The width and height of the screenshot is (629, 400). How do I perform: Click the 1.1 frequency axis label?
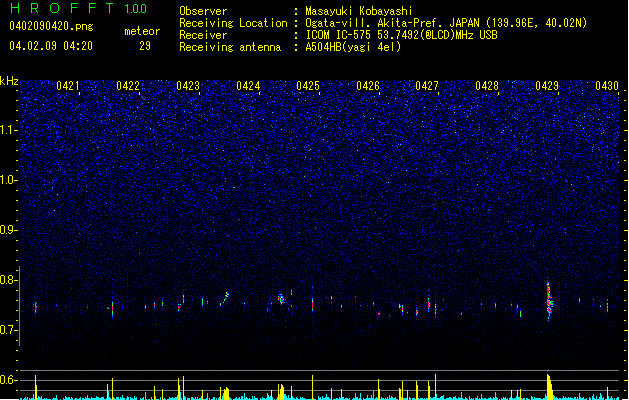pyautogui.click(x=9, y=130)
